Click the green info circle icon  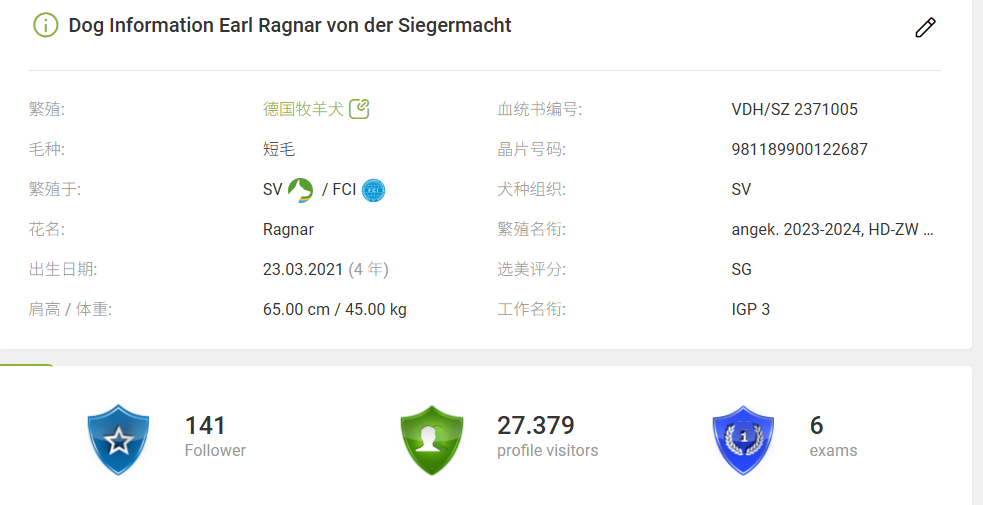[x=46, y=26]
